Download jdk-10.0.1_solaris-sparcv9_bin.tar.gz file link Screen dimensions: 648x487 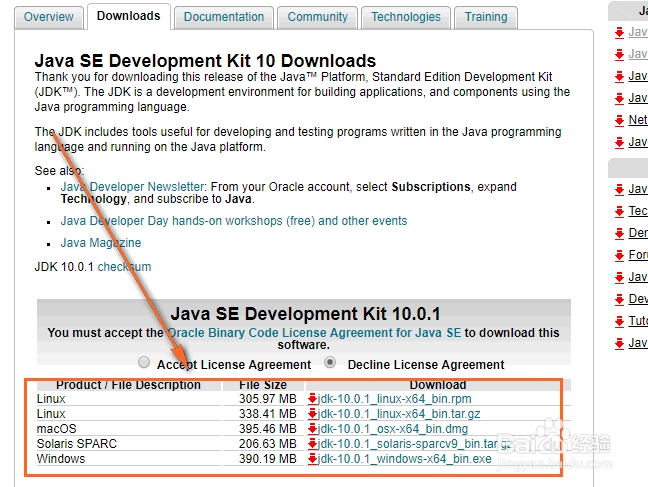tap(415, 444)
